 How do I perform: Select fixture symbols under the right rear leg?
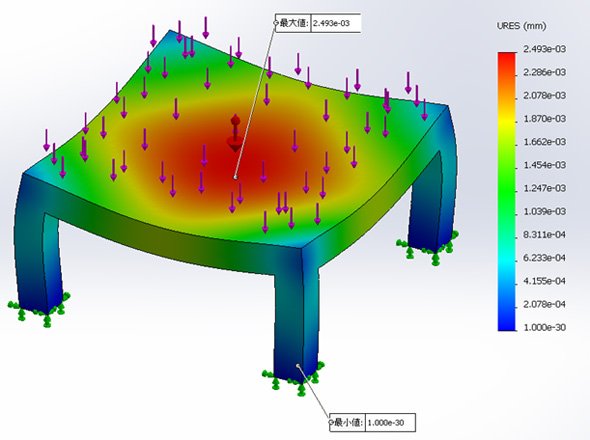point(428,248)
